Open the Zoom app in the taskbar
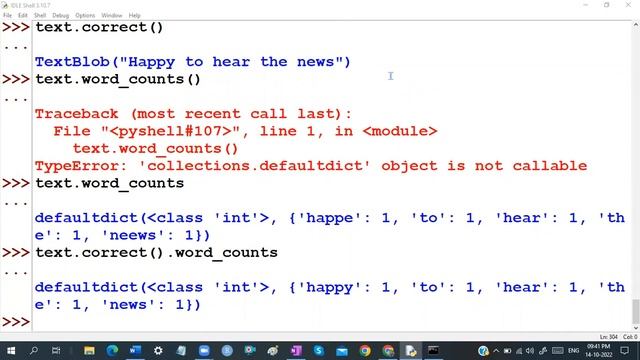640x360 pixels. pyautogui.click(x=204, y=351)
